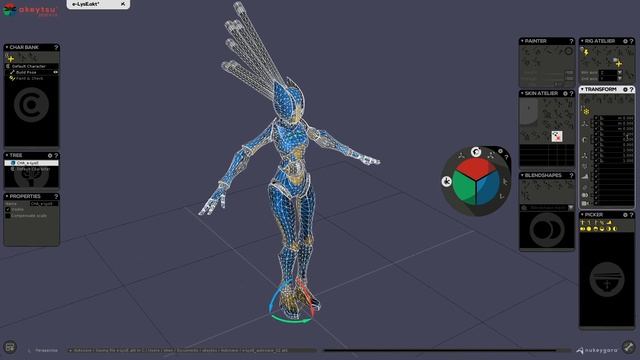Open Transform panel help question mark
The image size is (640, 360).
631,89
